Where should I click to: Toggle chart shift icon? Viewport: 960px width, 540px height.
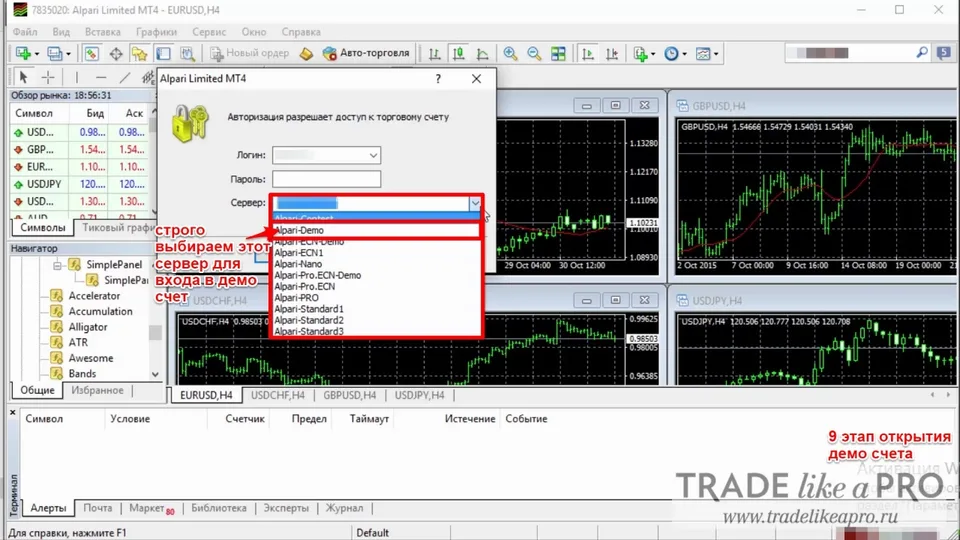(612, 53)
